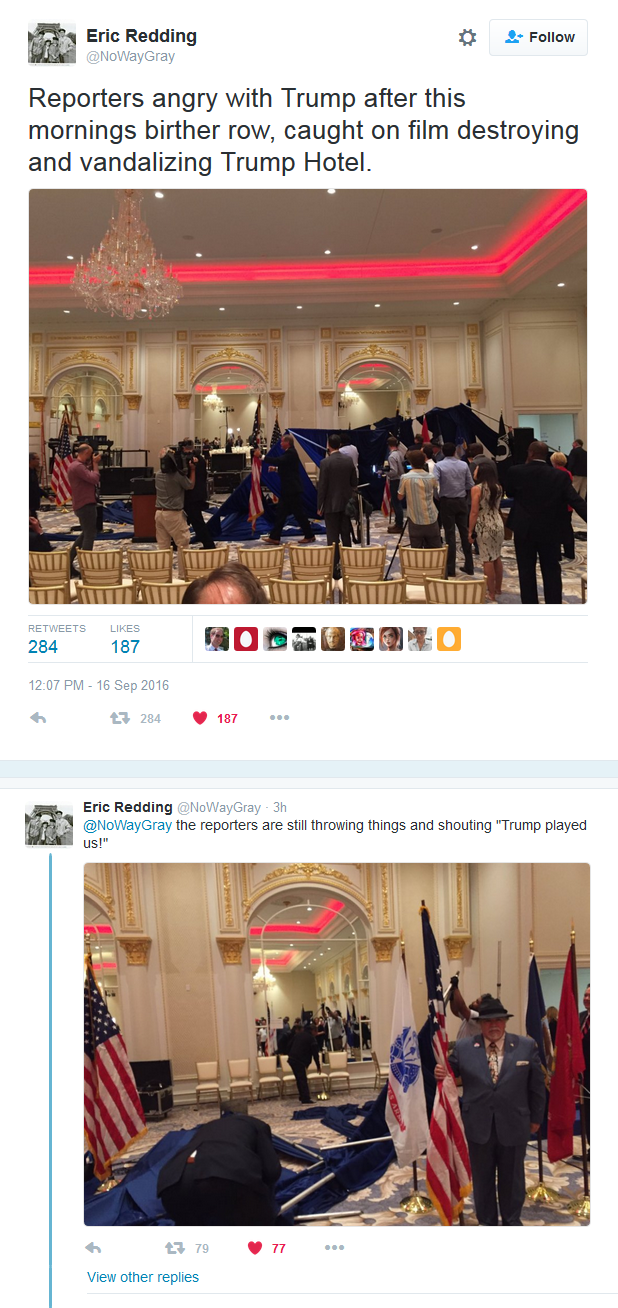Viewport: 618px width, 1308px height.
Task: Follow Eric Redding
Action: pyautogui.click(x=538, y=37)
